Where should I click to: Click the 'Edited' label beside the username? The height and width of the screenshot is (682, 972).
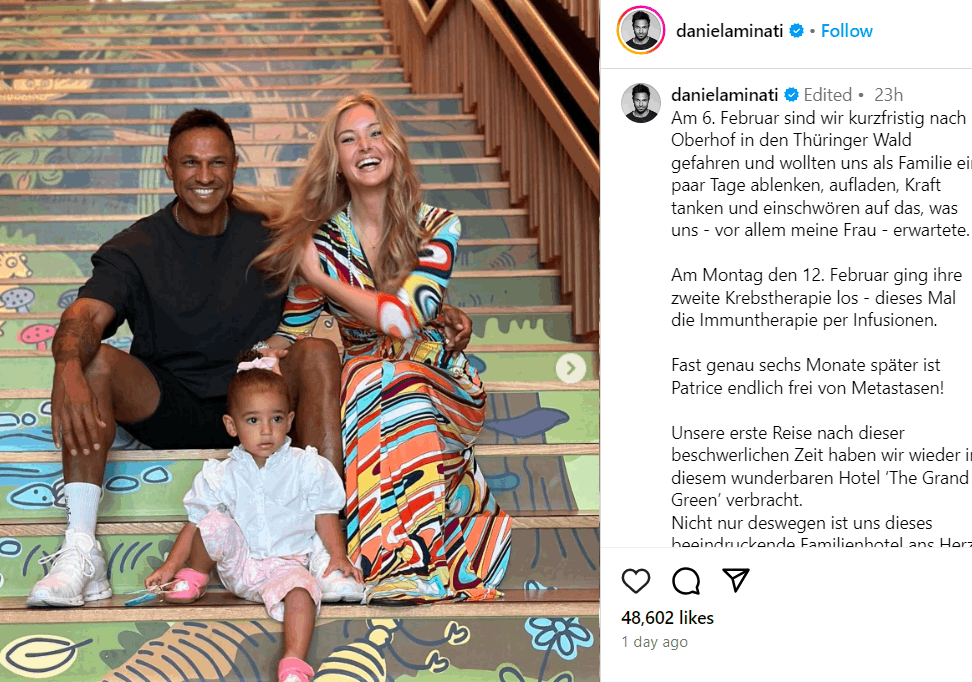[x=828, y=95]
